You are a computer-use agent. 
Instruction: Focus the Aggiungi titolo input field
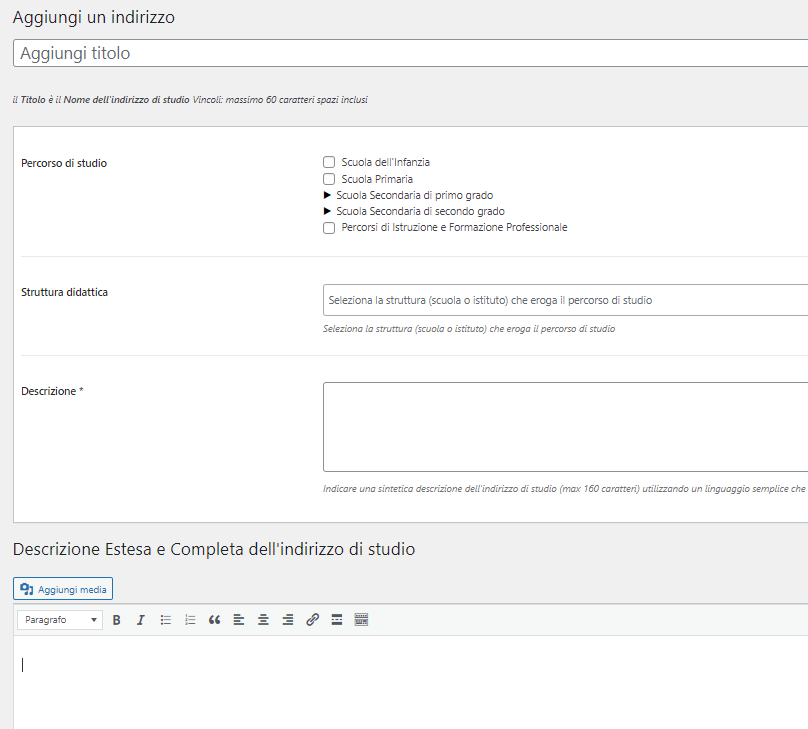click(410, 53)
